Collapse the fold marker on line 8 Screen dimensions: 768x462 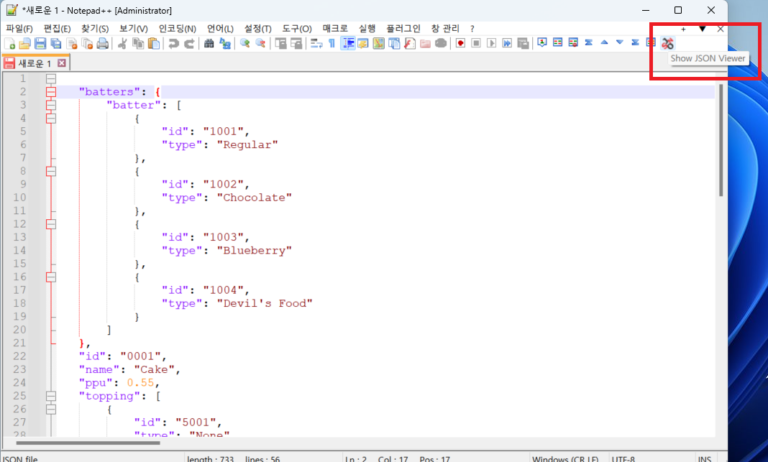coord(51,171)
